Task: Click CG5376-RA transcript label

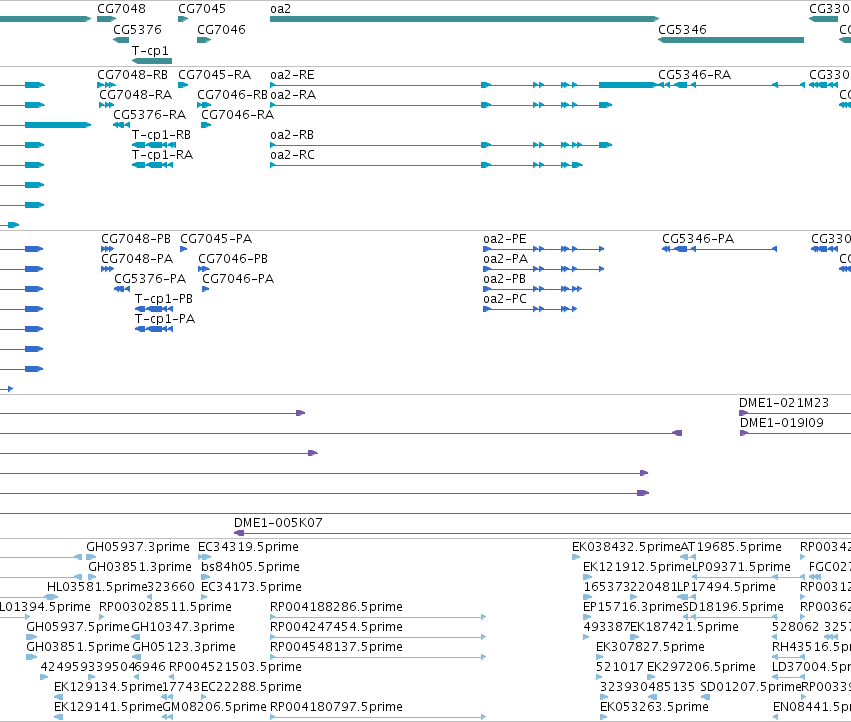Action: click(150, 115)
